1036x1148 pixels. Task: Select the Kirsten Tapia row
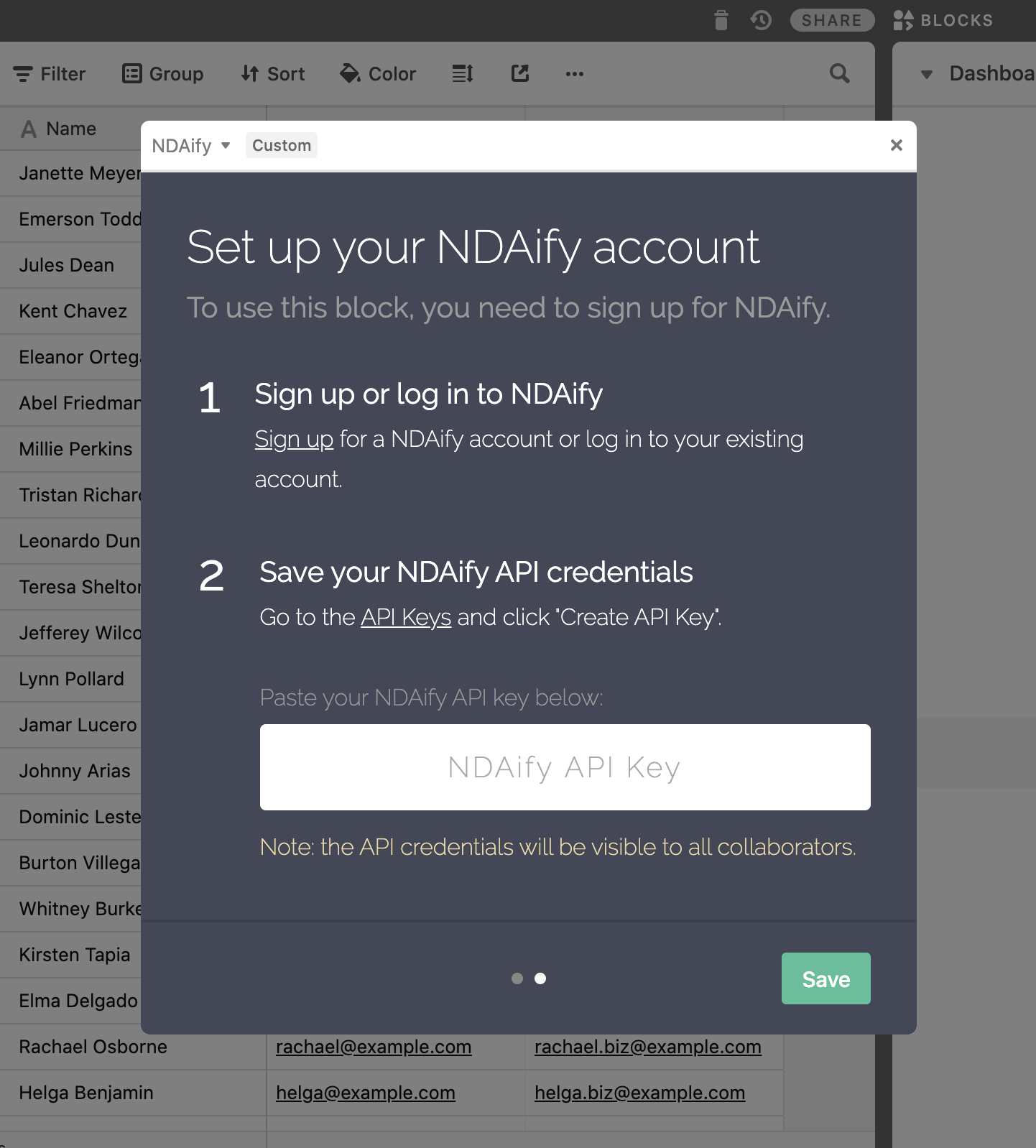tap(75, 955)
